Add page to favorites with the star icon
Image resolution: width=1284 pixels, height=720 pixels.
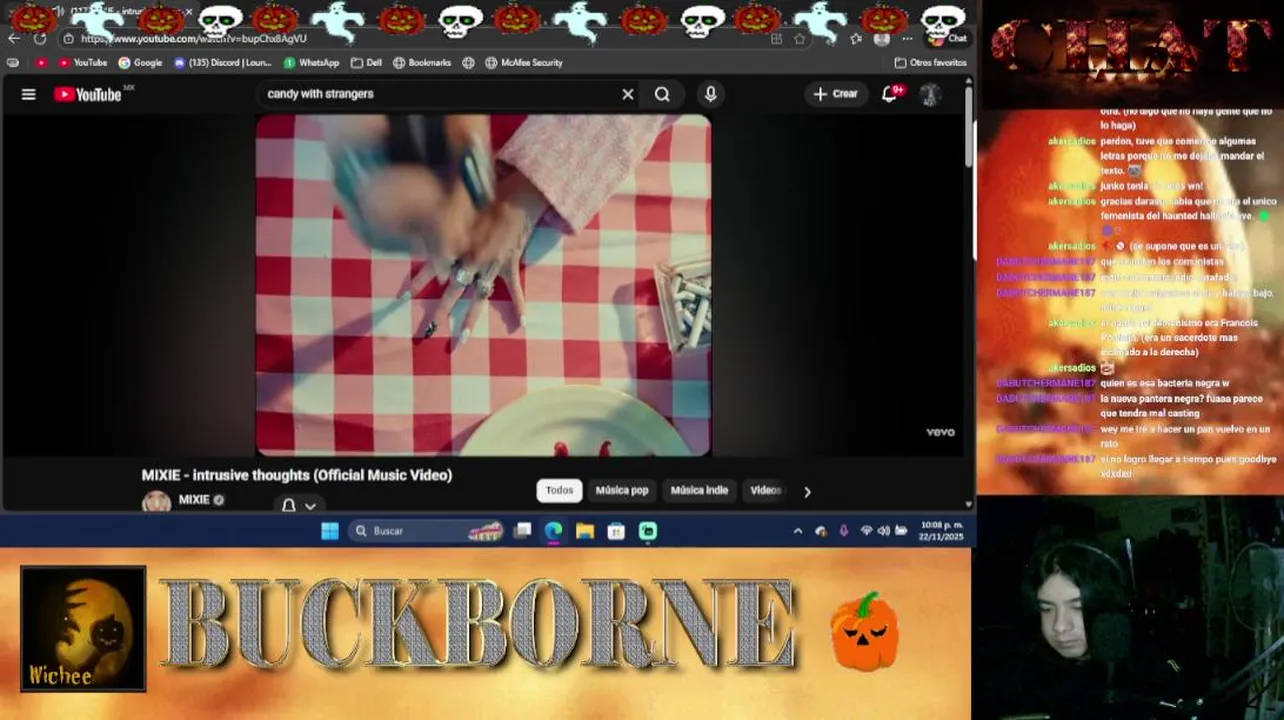[800, 38]
